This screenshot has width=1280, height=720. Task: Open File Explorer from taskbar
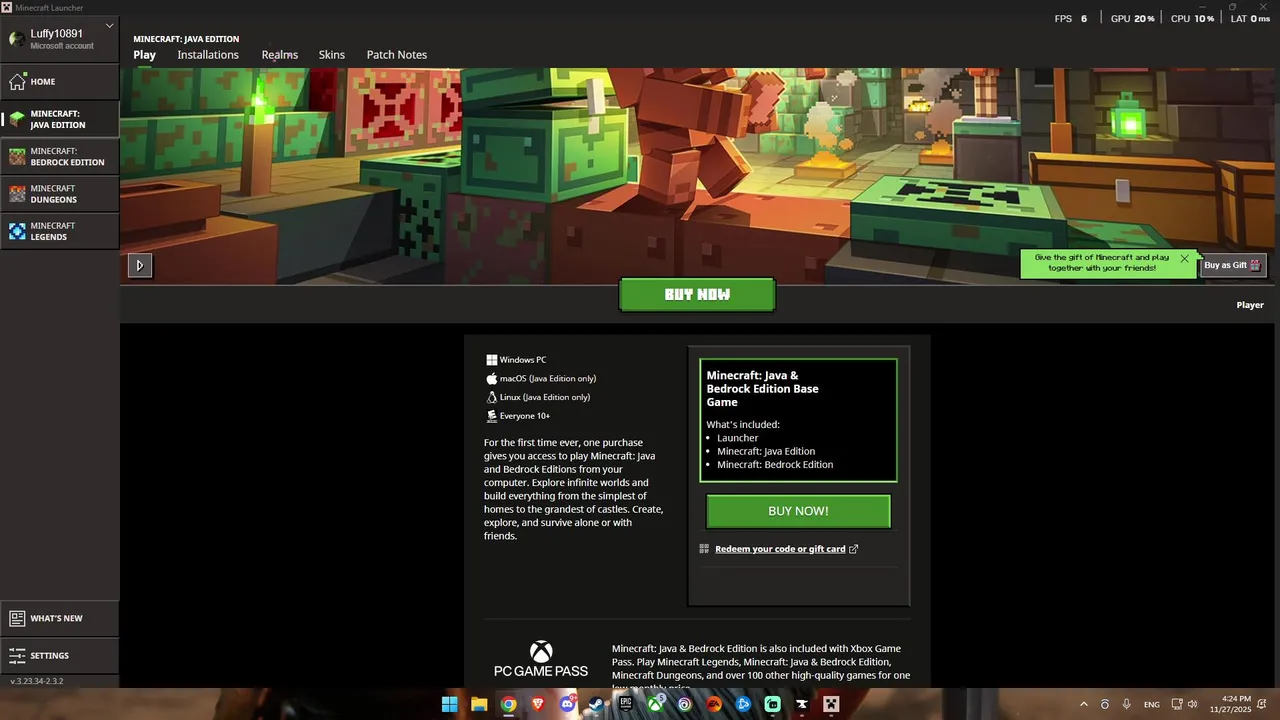[x=479, y=704]
